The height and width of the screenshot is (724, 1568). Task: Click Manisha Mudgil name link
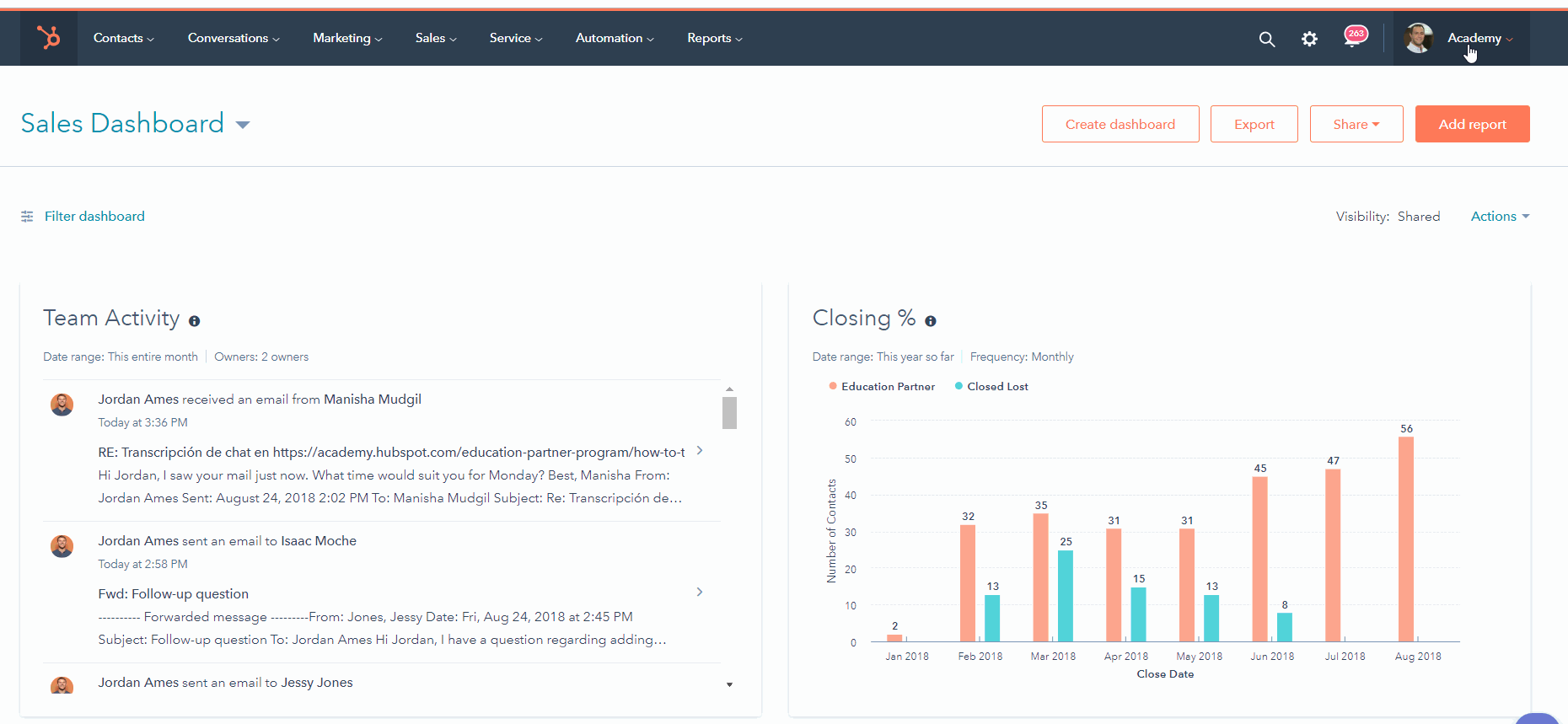[373, 400]
